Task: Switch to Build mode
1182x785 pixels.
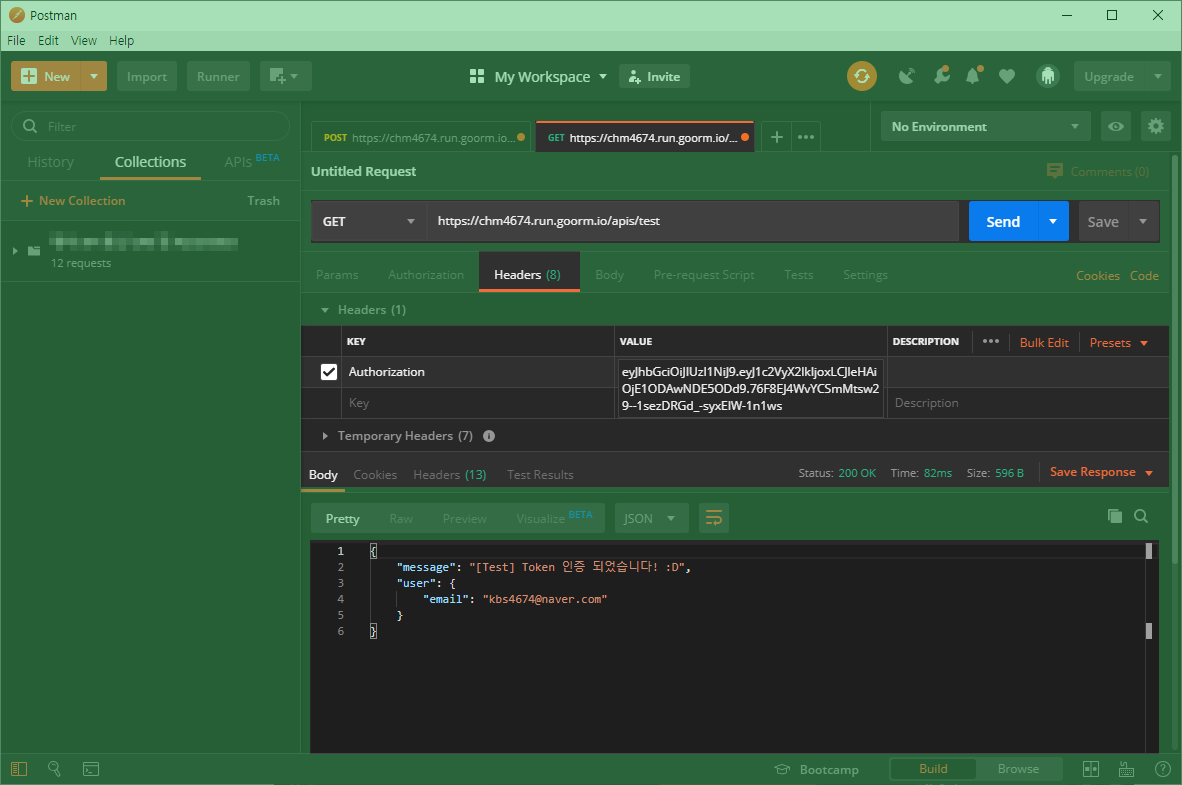Action: (x=933, y=768)
